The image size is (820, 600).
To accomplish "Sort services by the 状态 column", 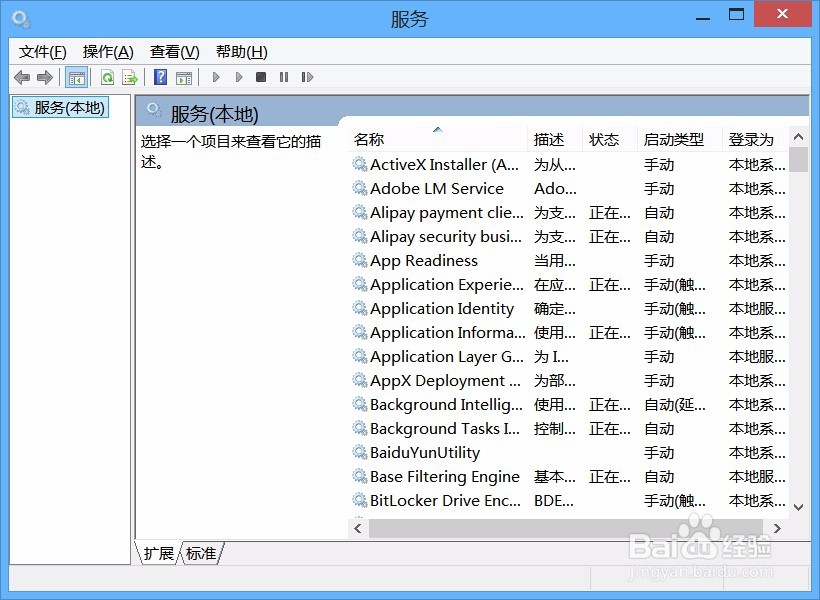I will coord(606,138).
